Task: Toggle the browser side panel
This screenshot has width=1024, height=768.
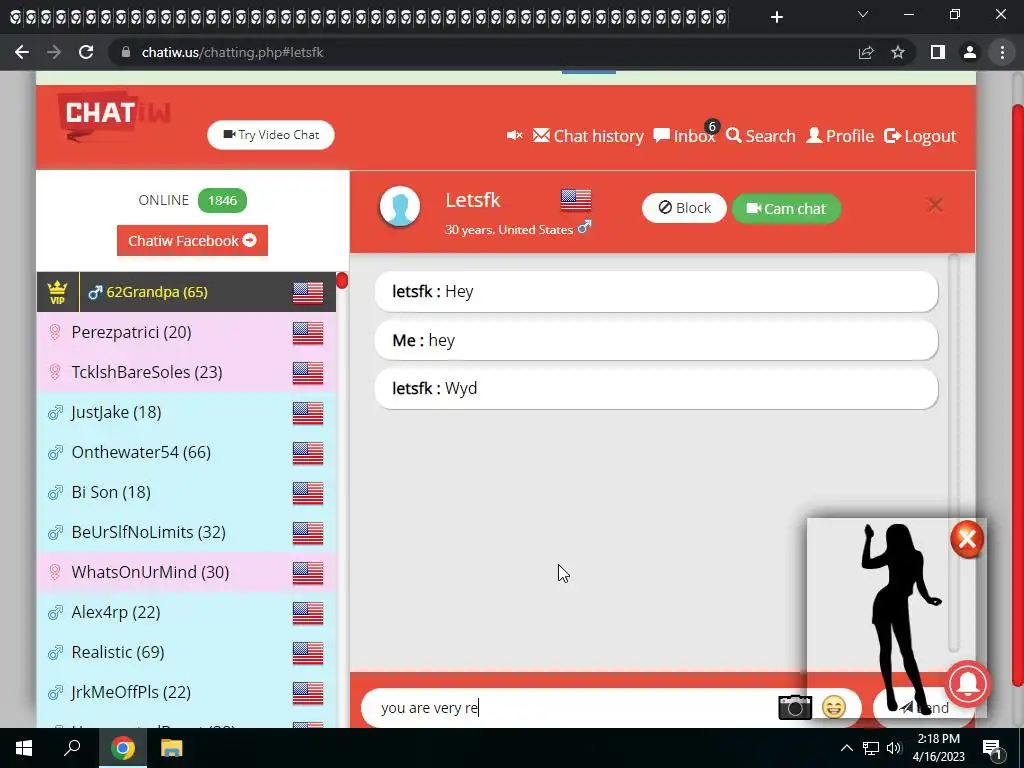Action: (x=938, y=52)
